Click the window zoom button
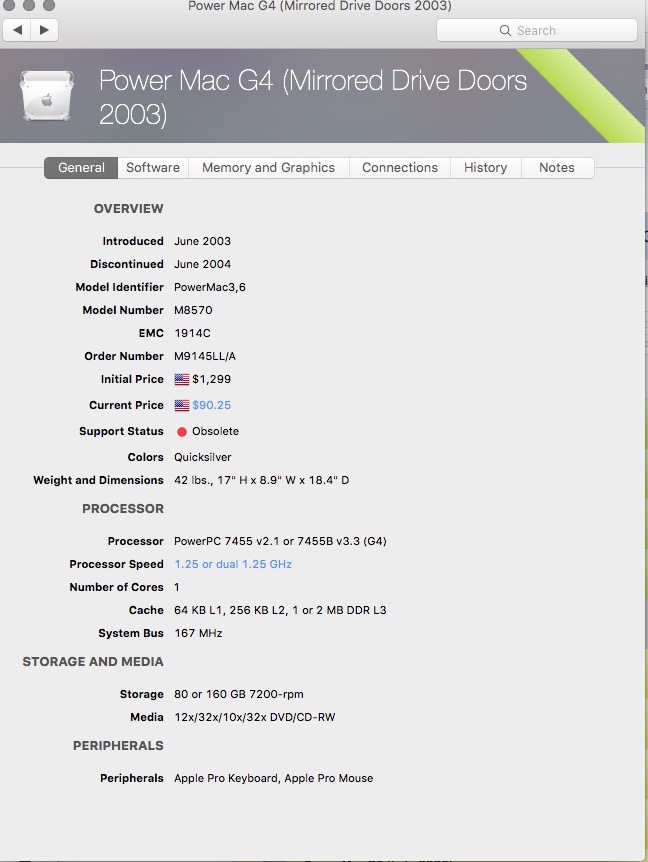This screenshot has height=862, width=648. 49,5
